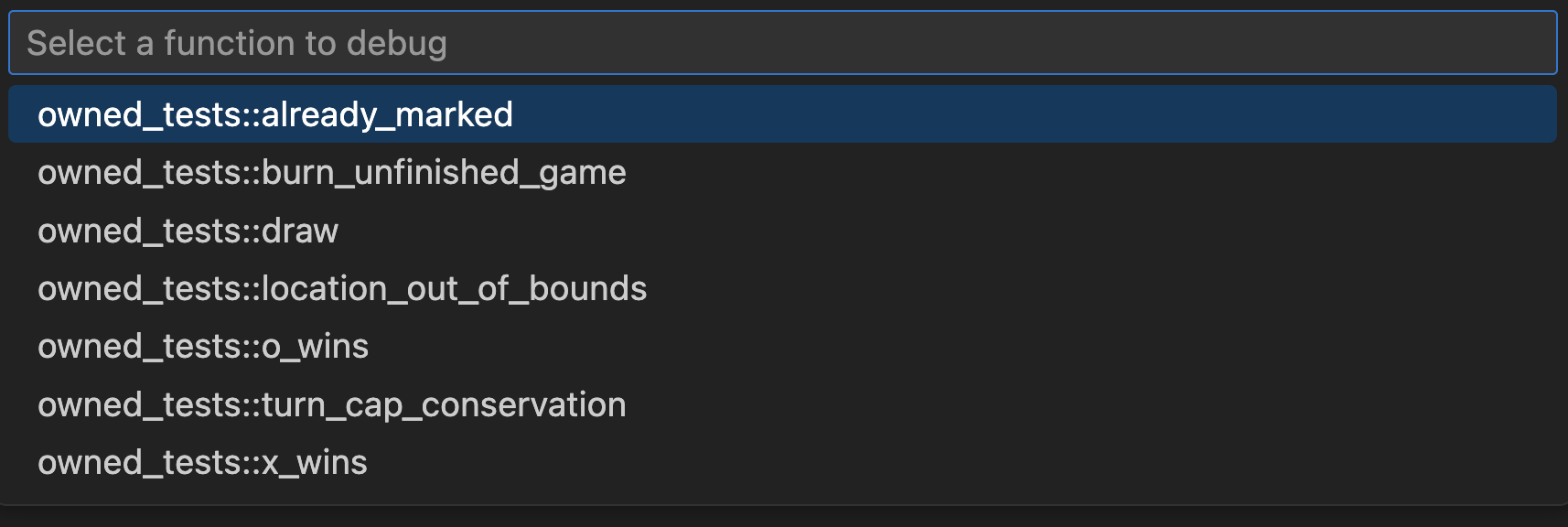
Task: Choose owned_tests::already_marked from the list
Action: click(x=275, y=114)
